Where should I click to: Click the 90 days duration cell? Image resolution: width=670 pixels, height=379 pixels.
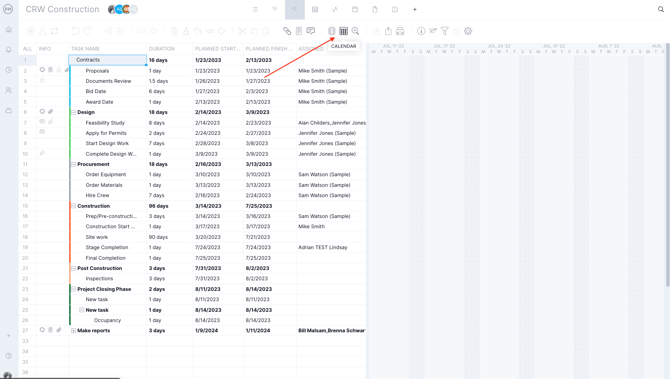click(x=170, y=237)
